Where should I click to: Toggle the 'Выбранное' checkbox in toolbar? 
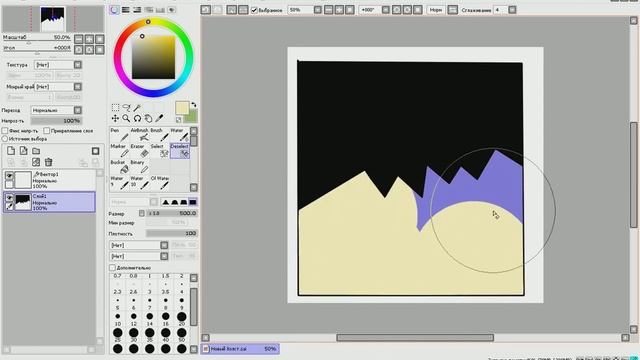point(254,10)
